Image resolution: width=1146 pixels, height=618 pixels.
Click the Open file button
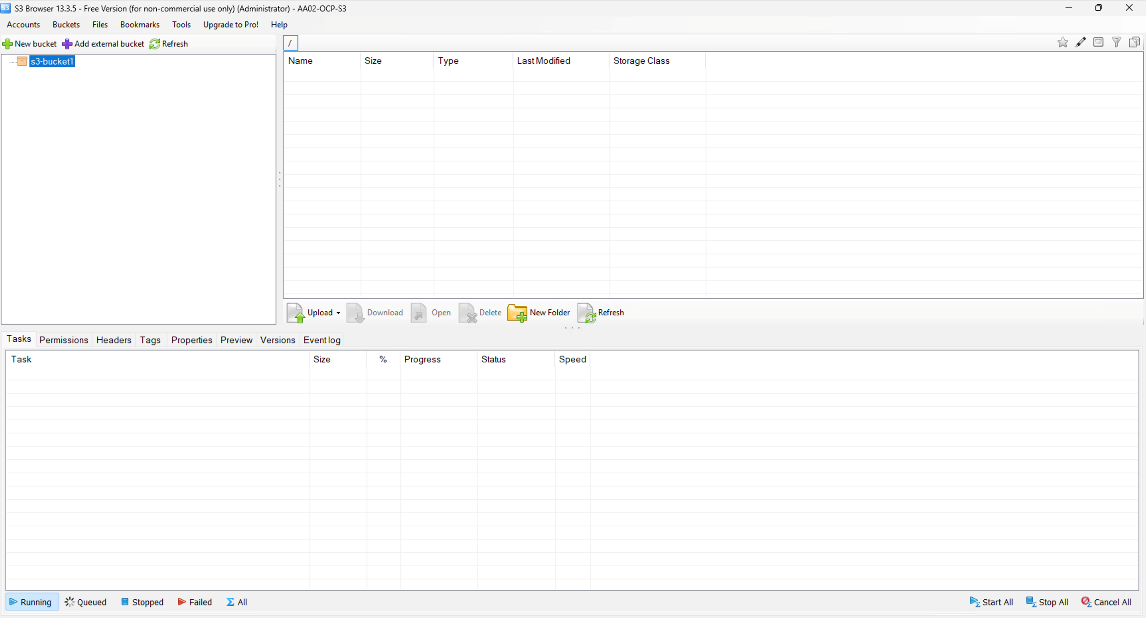pos(431,313)
